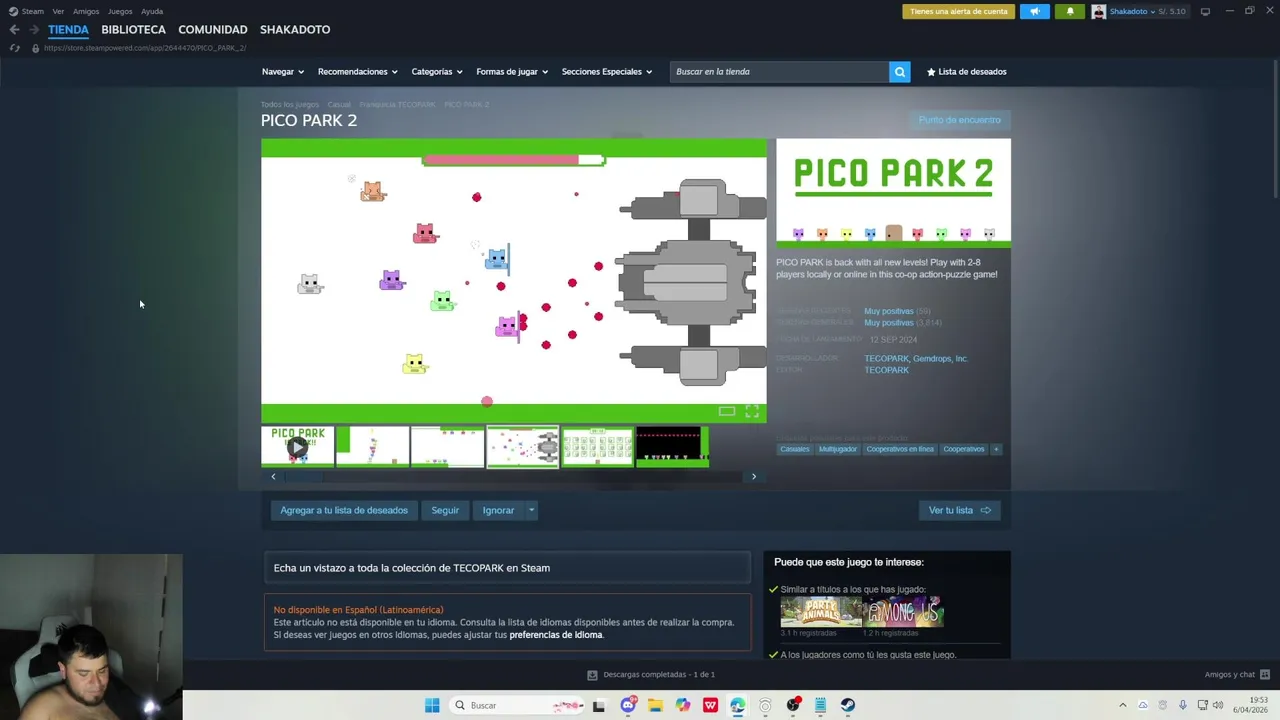Open the notifications bell icon
The image size is (1280, 720).
1070,12
